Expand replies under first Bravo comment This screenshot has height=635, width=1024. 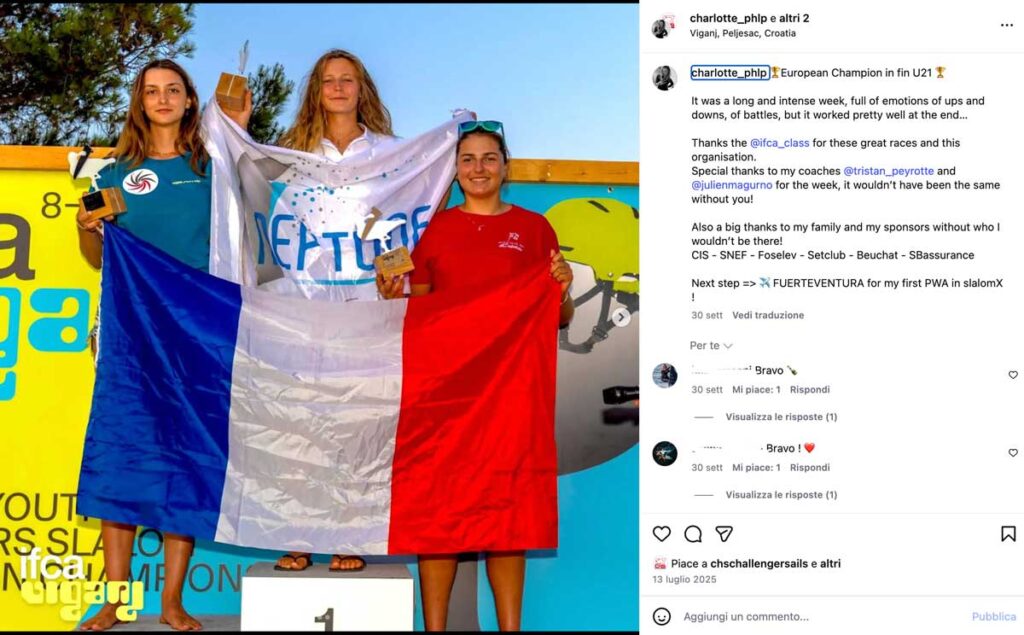781,417
